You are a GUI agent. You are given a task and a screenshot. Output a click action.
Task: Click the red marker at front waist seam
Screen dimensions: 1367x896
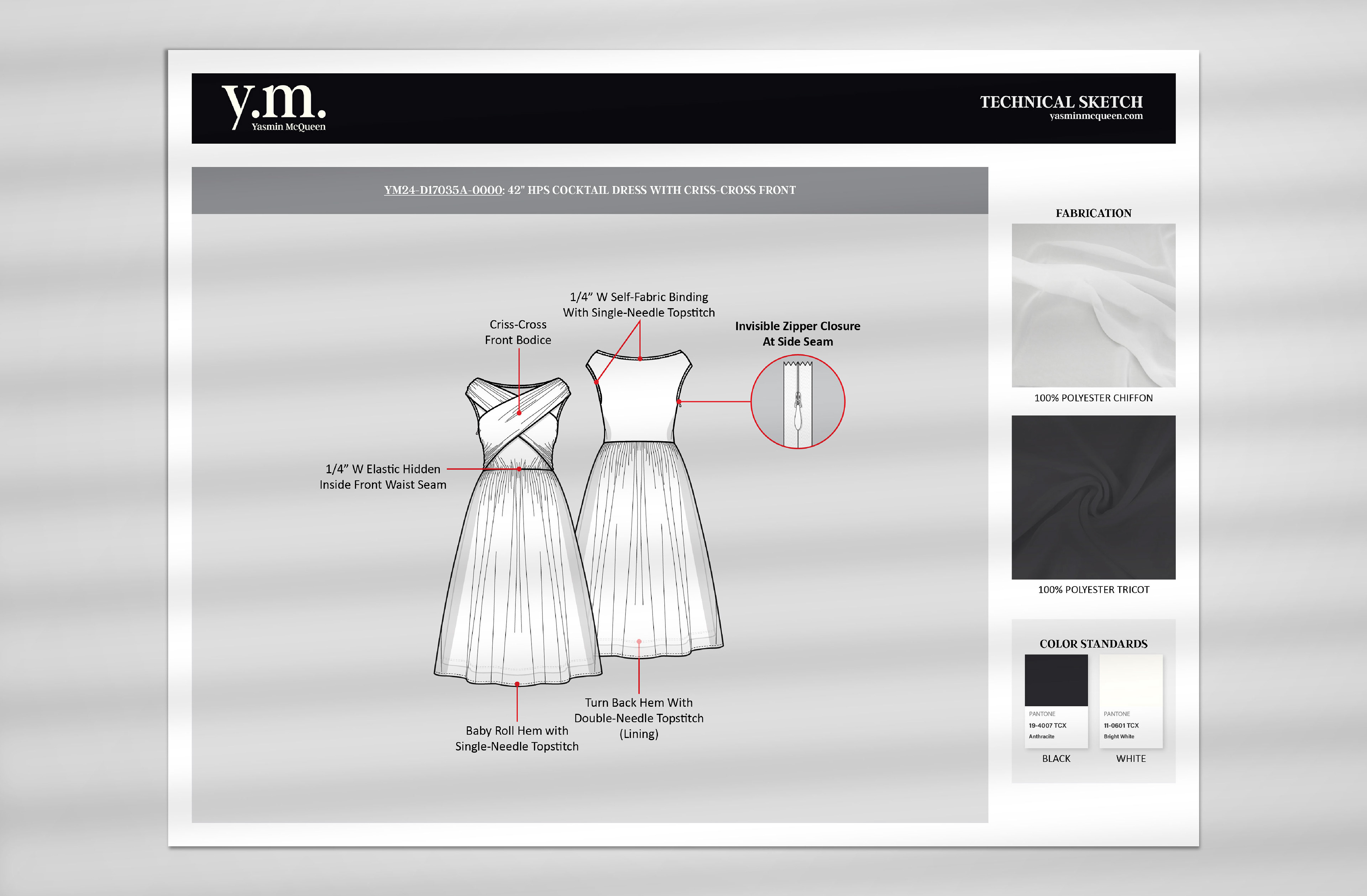click(x=519, y=469)
